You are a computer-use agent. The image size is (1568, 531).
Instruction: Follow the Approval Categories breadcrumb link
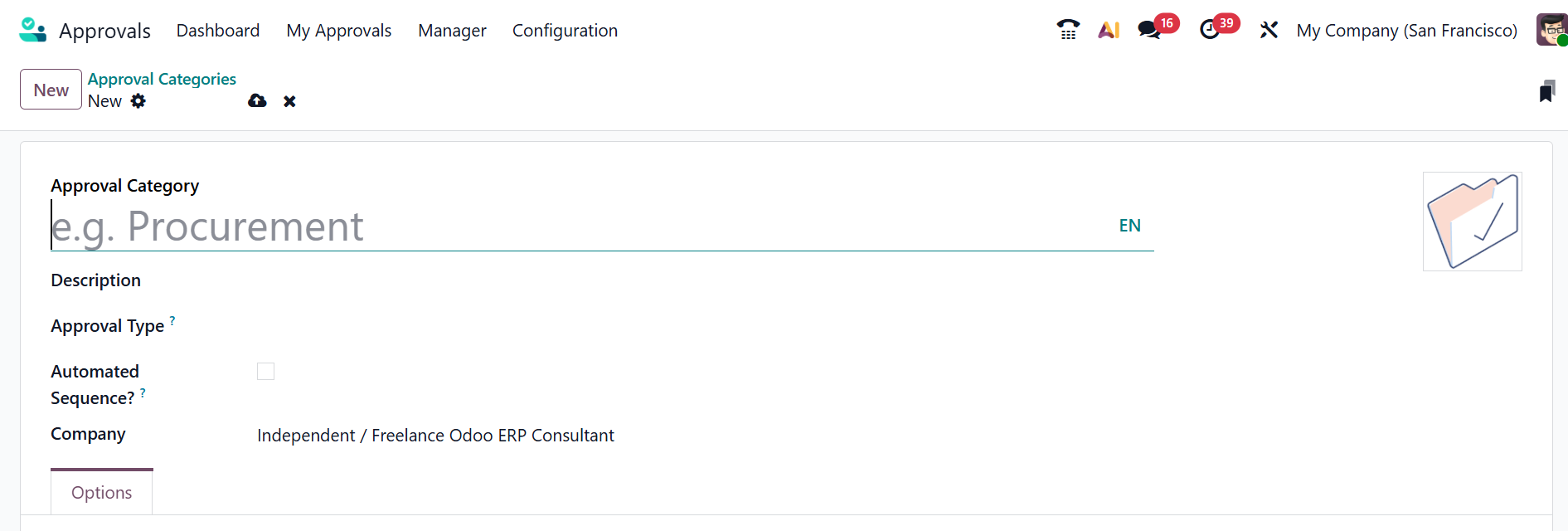point(162,79)
